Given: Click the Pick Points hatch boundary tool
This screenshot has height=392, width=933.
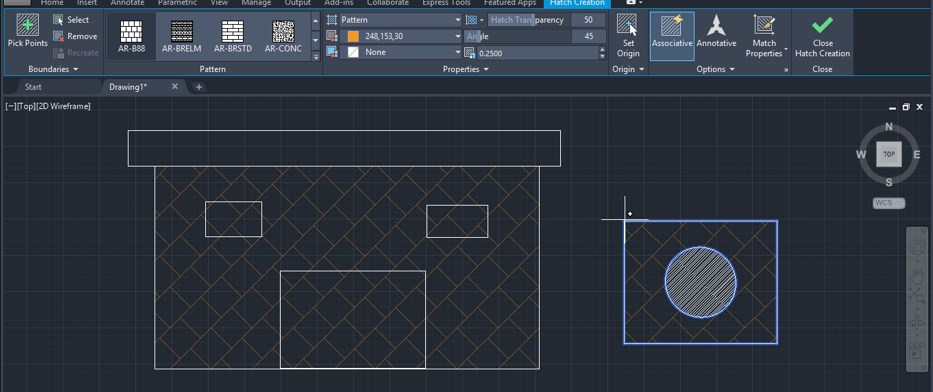Looking at the screenshot, I should pyautogui.click(x=27, y=31).
